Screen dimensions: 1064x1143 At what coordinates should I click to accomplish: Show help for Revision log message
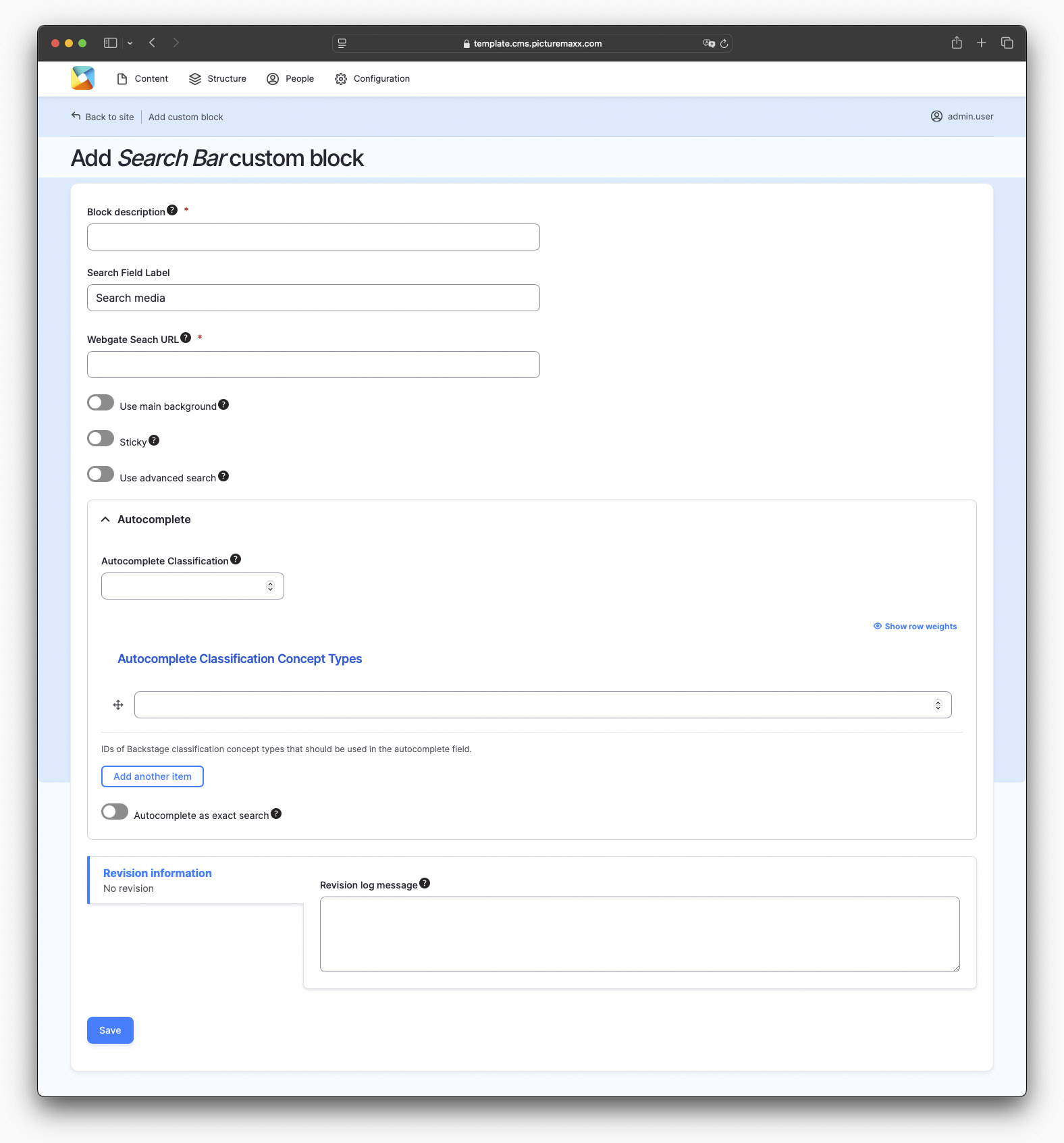(x=425, y=883)
